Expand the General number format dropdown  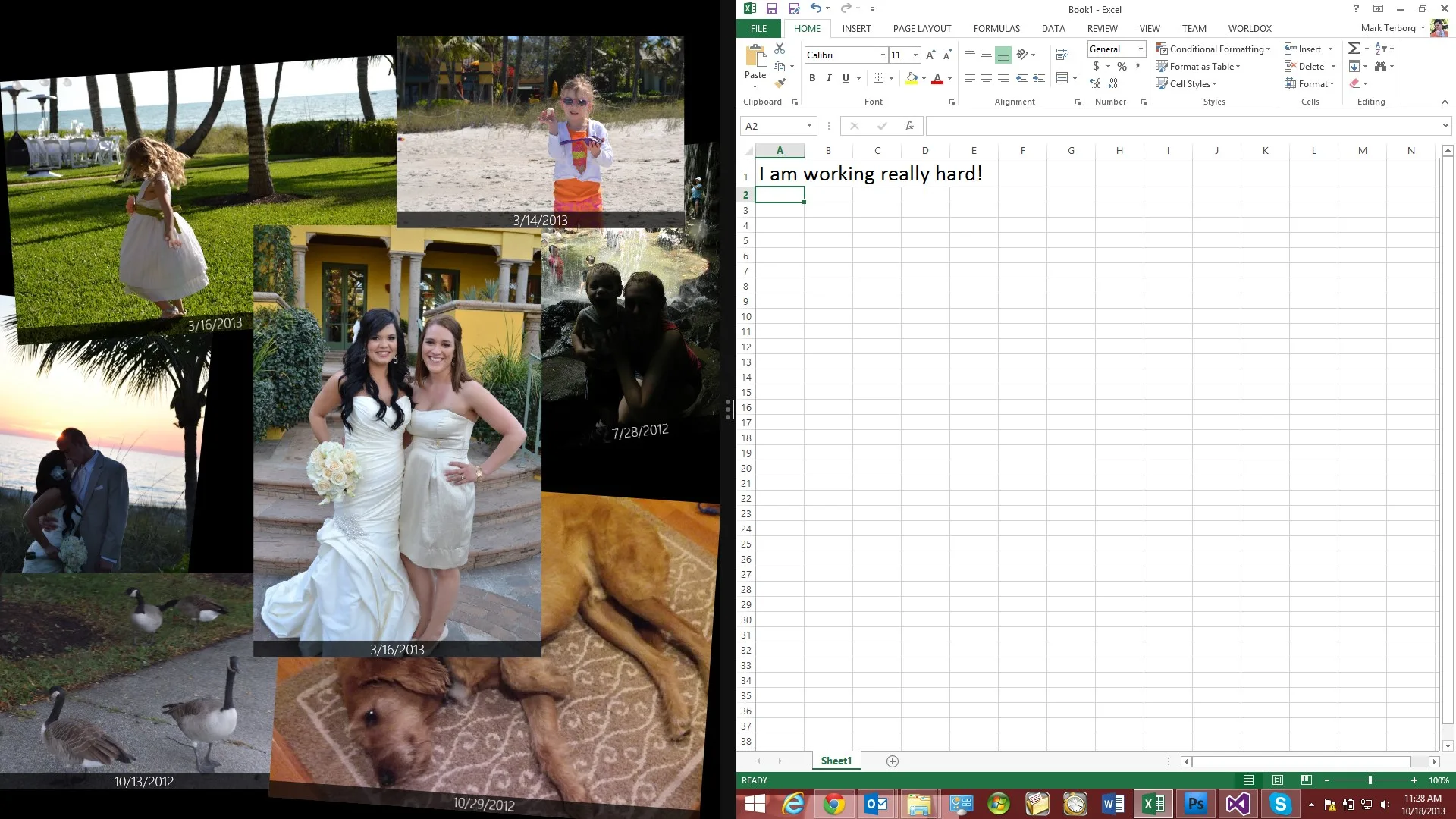(1141, 49)
